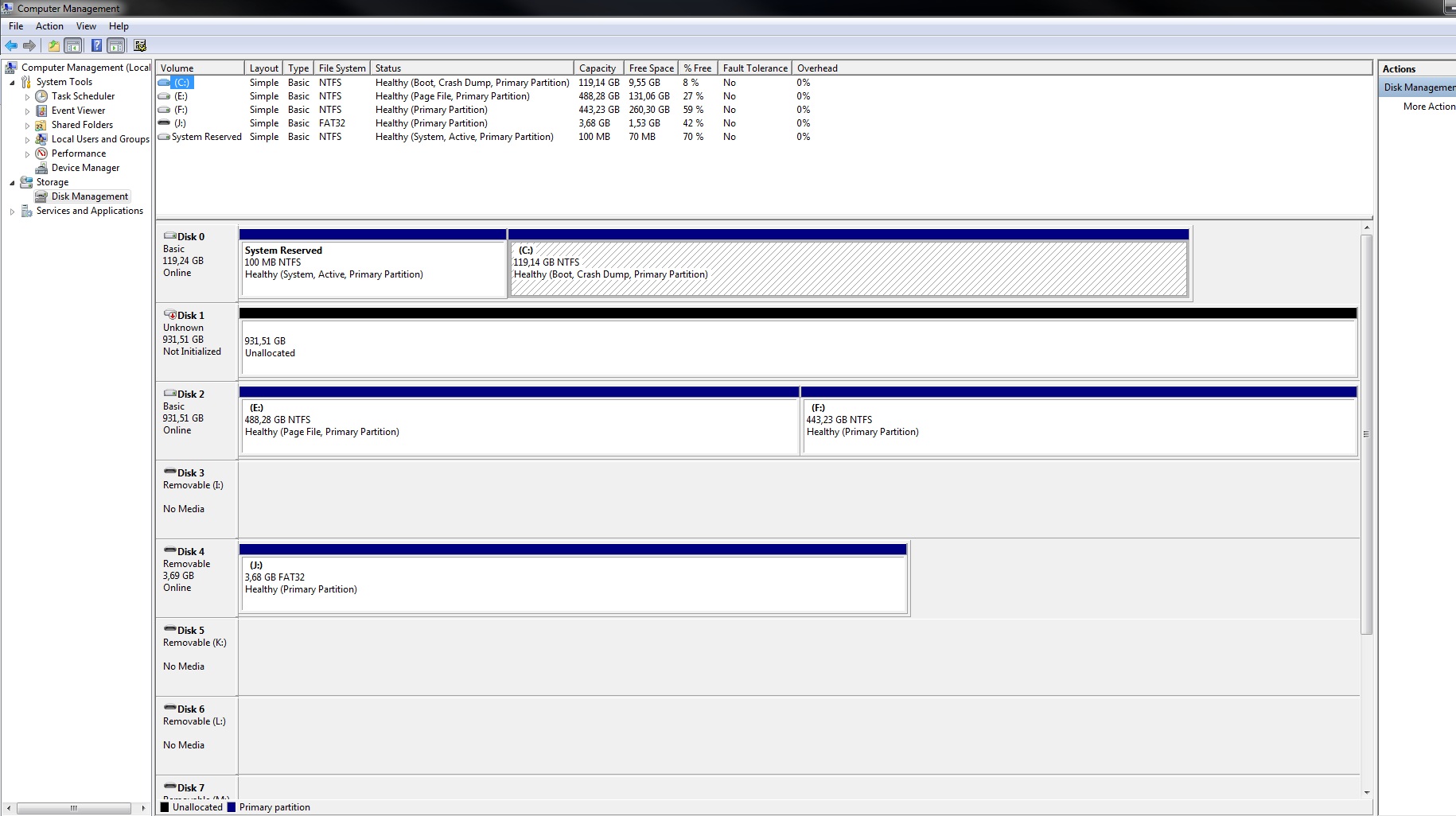This screenshot has width=1456, height=816.
Task: Expand the Shared Folders node
Action: [27, 125]
